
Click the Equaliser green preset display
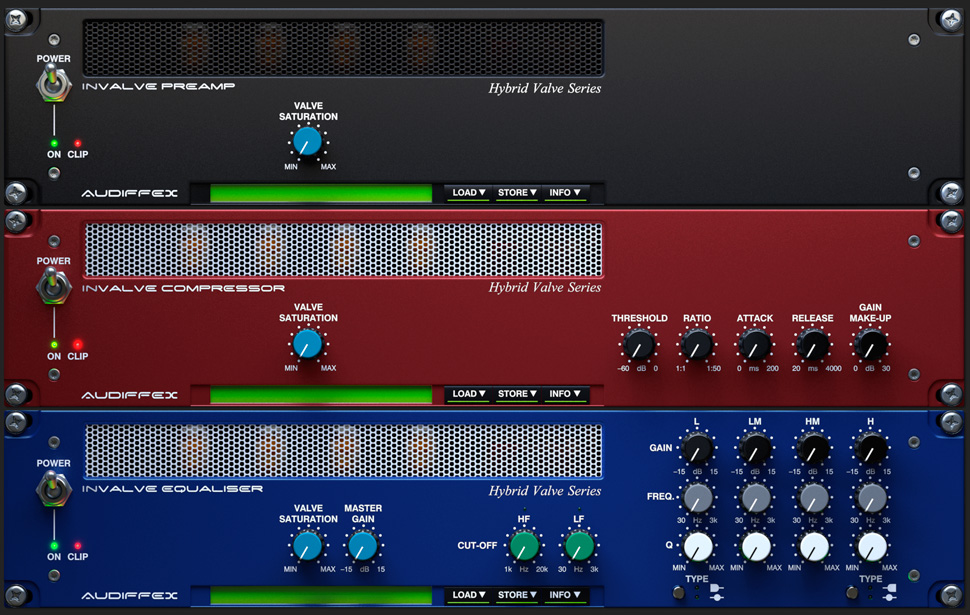[x=321, y=596]
